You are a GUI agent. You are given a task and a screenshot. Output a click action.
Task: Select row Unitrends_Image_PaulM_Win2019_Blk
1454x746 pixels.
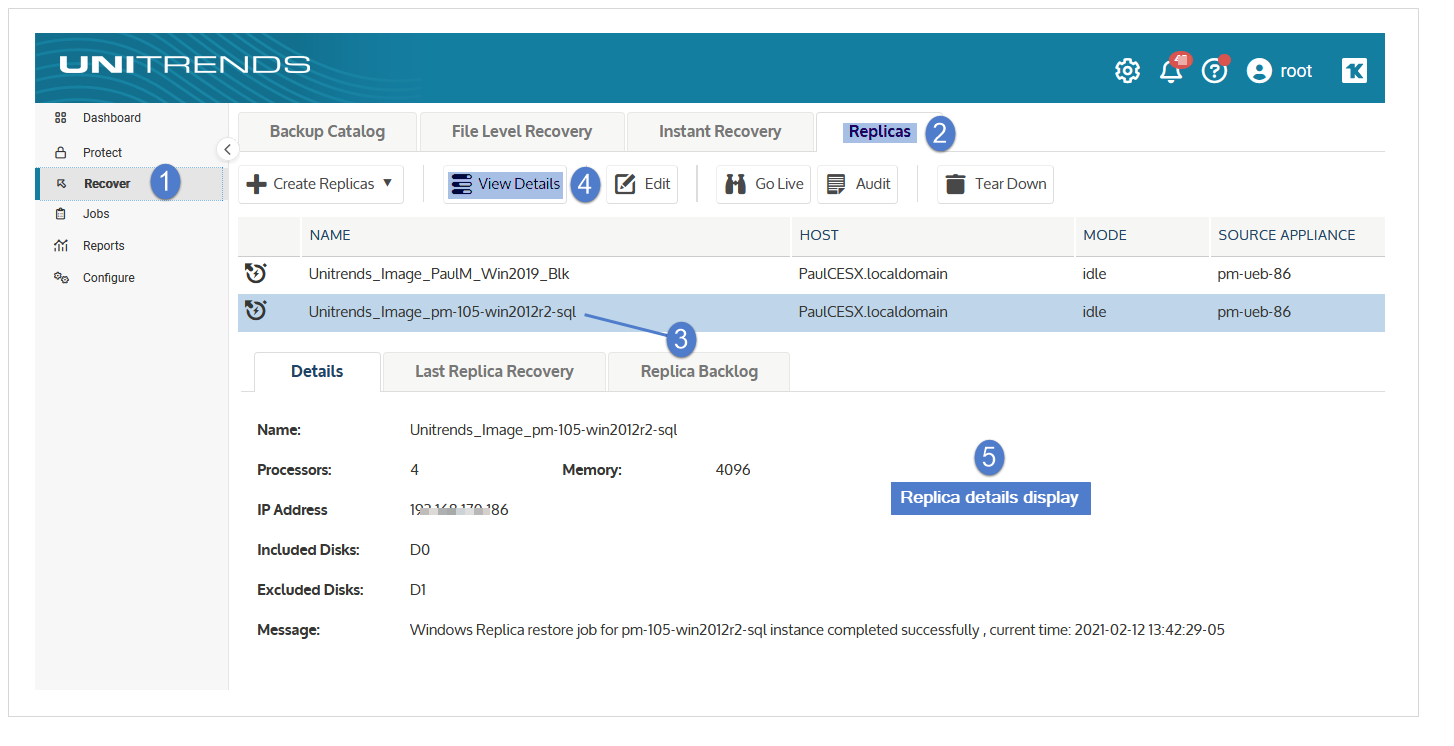point(811,274)
